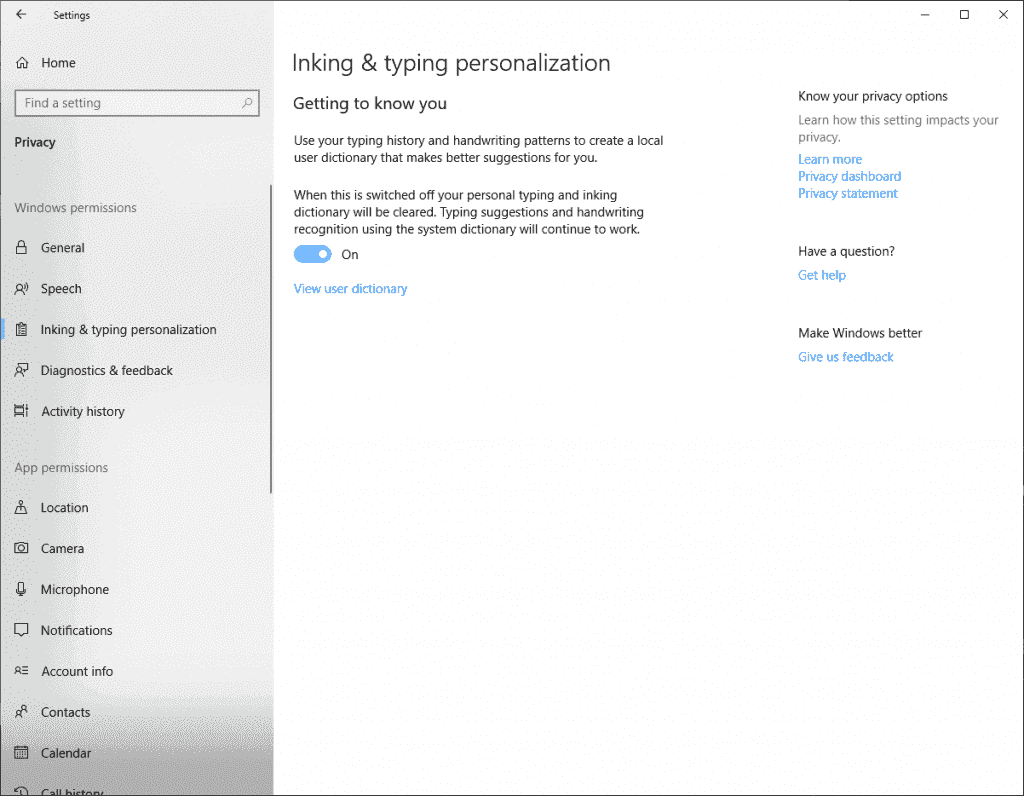Close the Settings window
1024x796 pixels.
click(1003, 14)
